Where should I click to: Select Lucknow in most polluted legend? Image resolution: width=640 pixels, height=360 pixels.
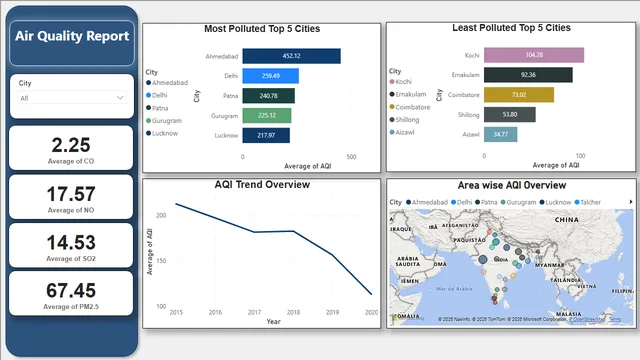pos(162,133)
